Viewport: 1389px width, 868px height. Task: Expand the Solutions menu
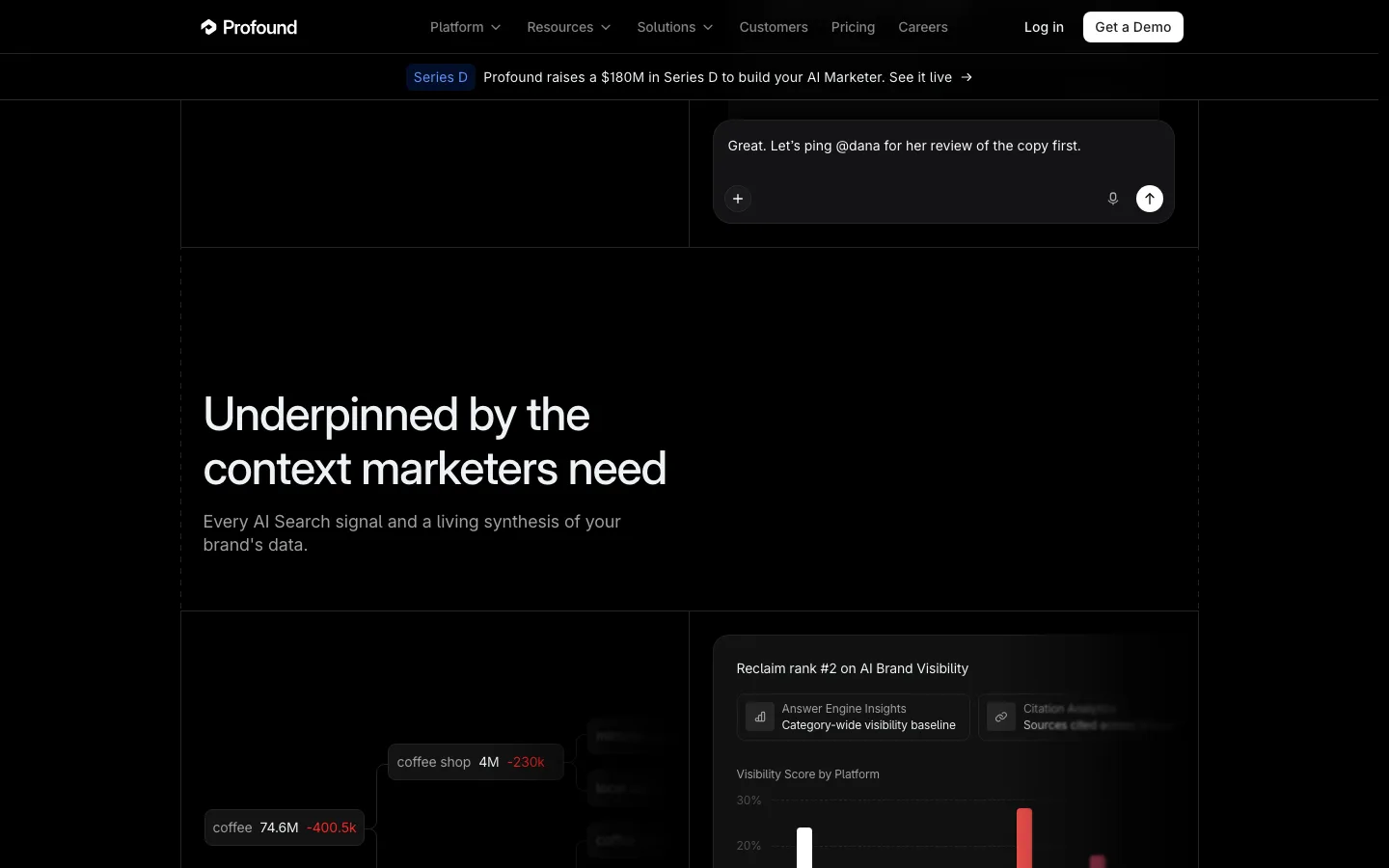[x=675, y=27]
